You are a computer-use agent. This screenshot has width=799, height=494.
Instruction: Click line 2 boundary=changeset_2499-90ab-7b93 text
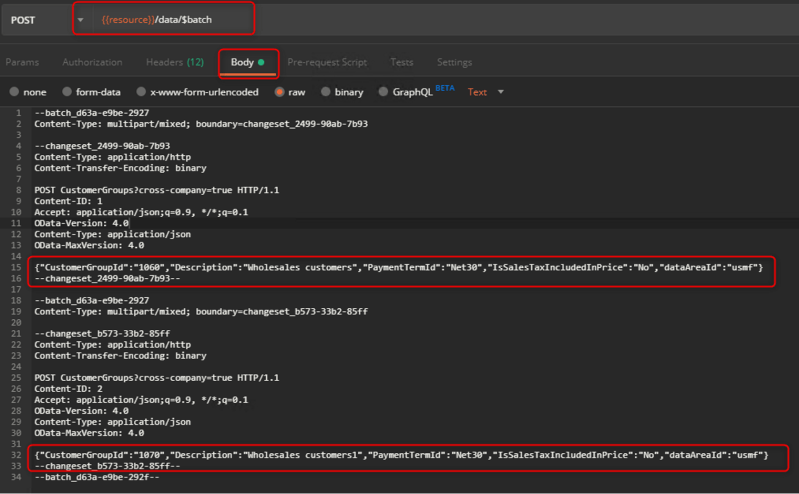point(282,124)
